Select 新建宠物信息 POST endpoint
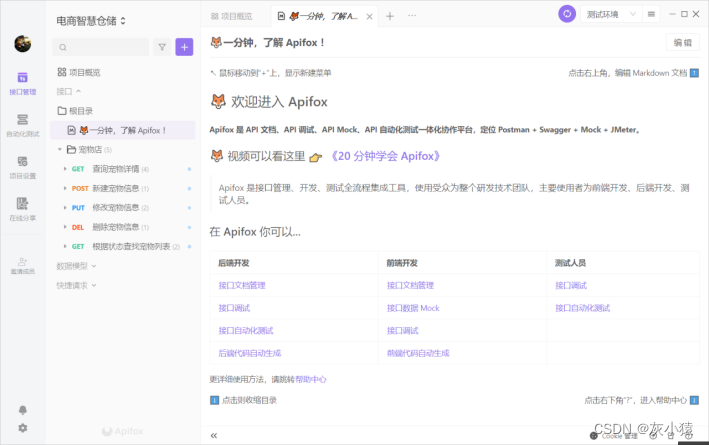Screen dimensions: 709x445 123,188
